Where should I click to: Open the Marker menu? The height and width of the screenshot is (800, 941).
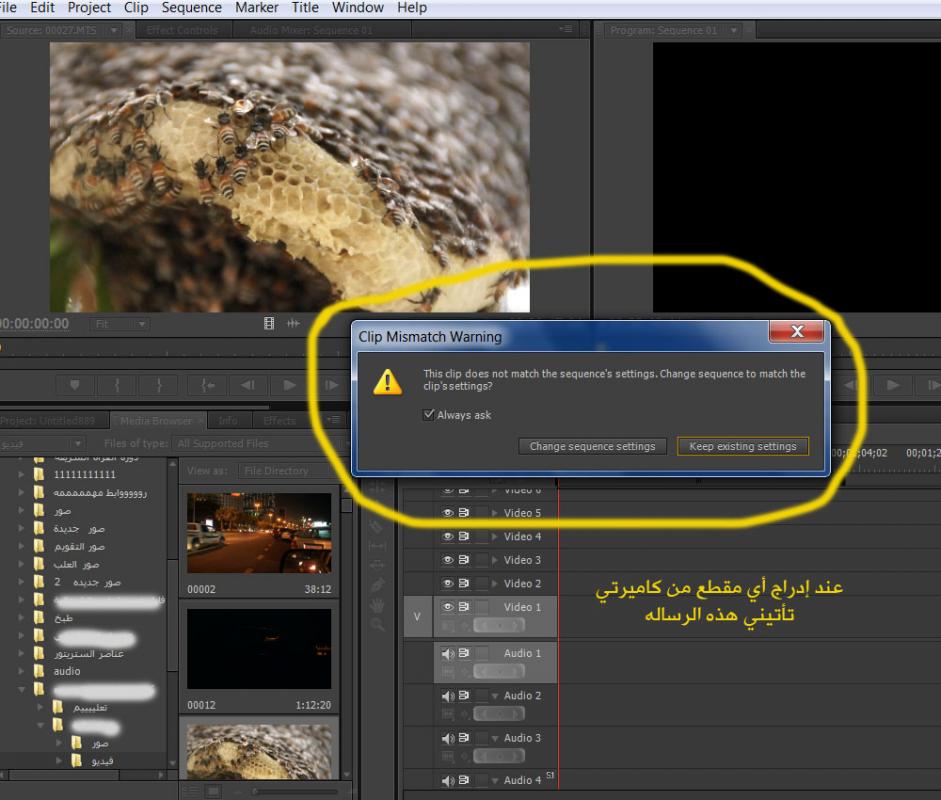[256, 8]
